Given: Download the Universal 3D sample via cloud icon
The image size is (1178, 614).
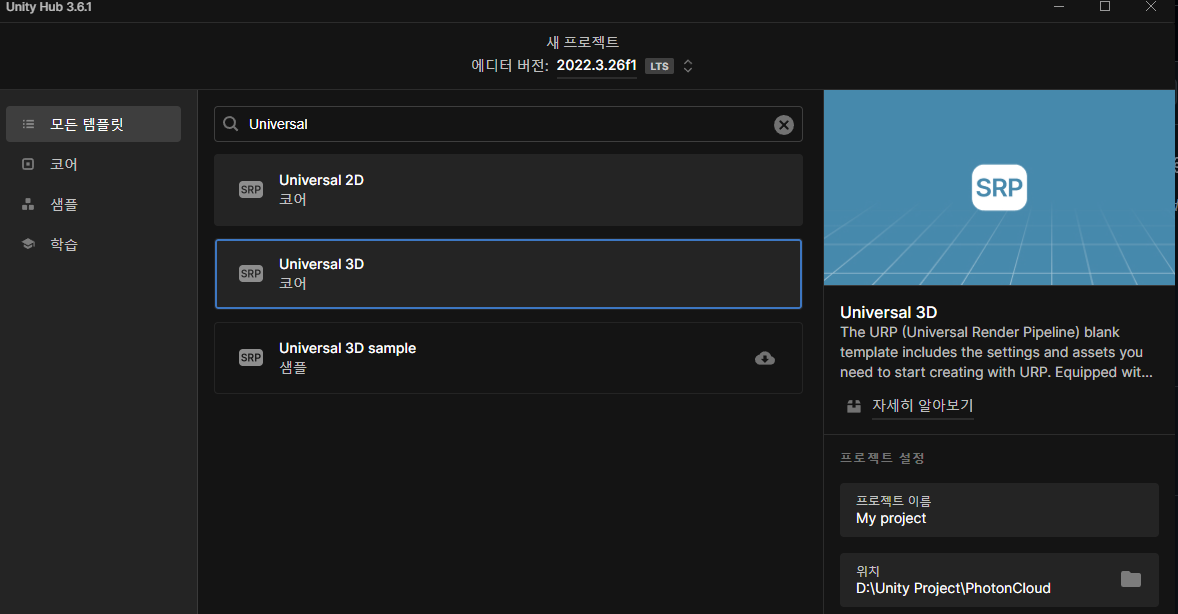Looking at the screenshot, I should [765, 358].
